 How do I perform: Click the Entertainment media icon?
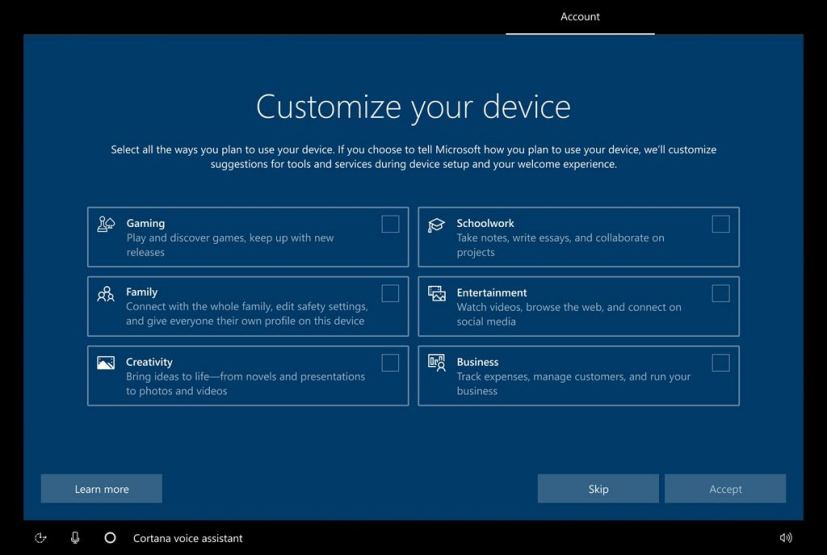click(x=437, y=294)
